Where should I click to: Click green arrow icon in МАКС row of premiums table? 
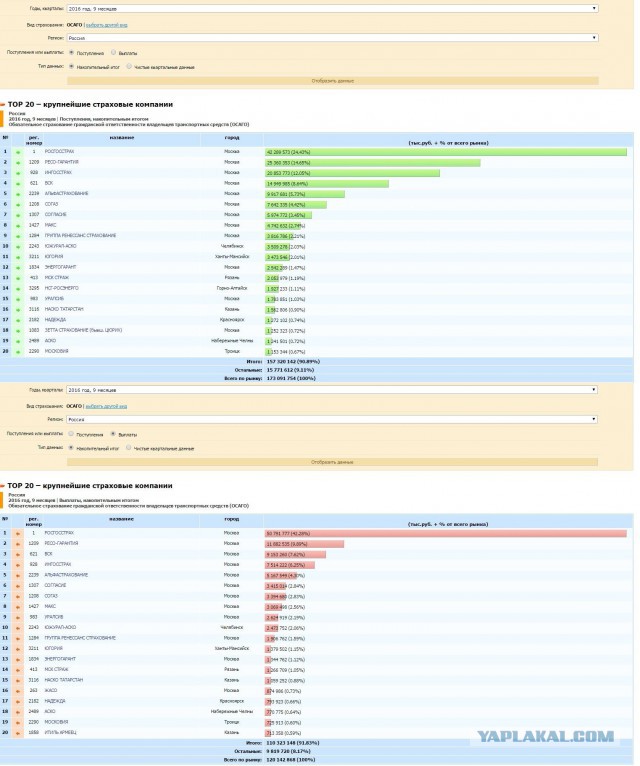(x=18, y=226)
